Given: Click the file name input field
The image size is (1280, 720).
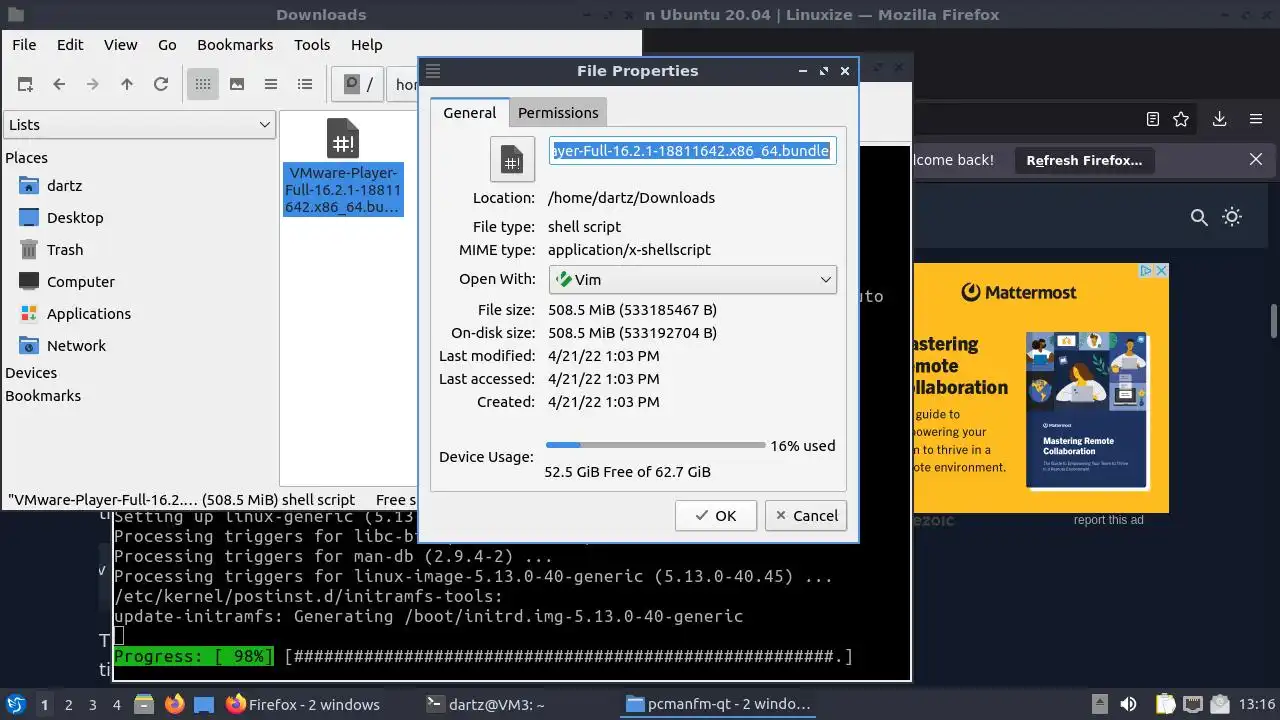Looking at the screenshot, I should pos(692,150).
